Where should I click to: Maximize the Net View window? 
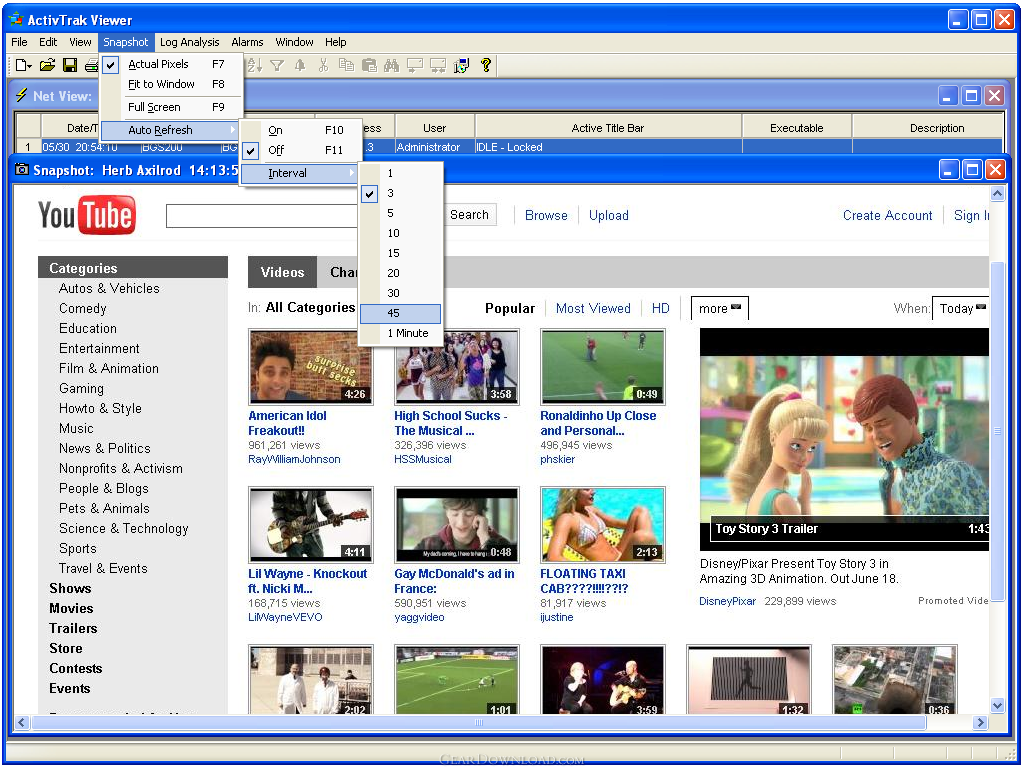tap(971, 96)
